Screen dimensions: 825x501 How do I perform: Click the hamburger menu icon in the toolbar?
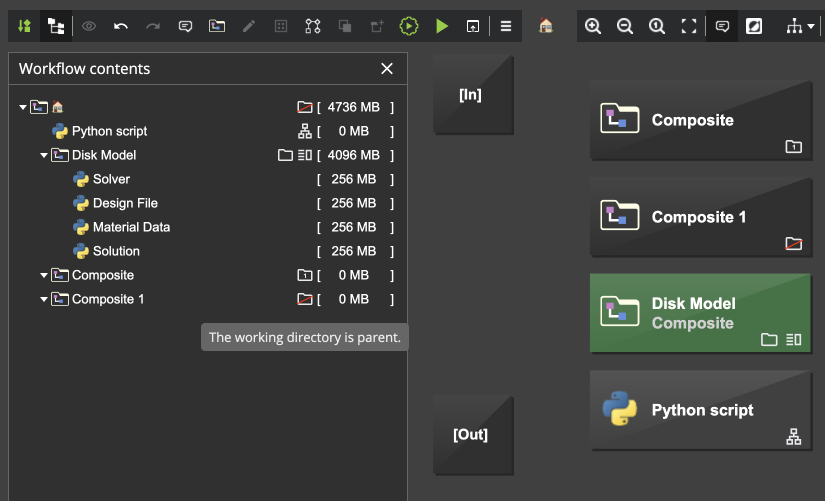coord(506,26)
